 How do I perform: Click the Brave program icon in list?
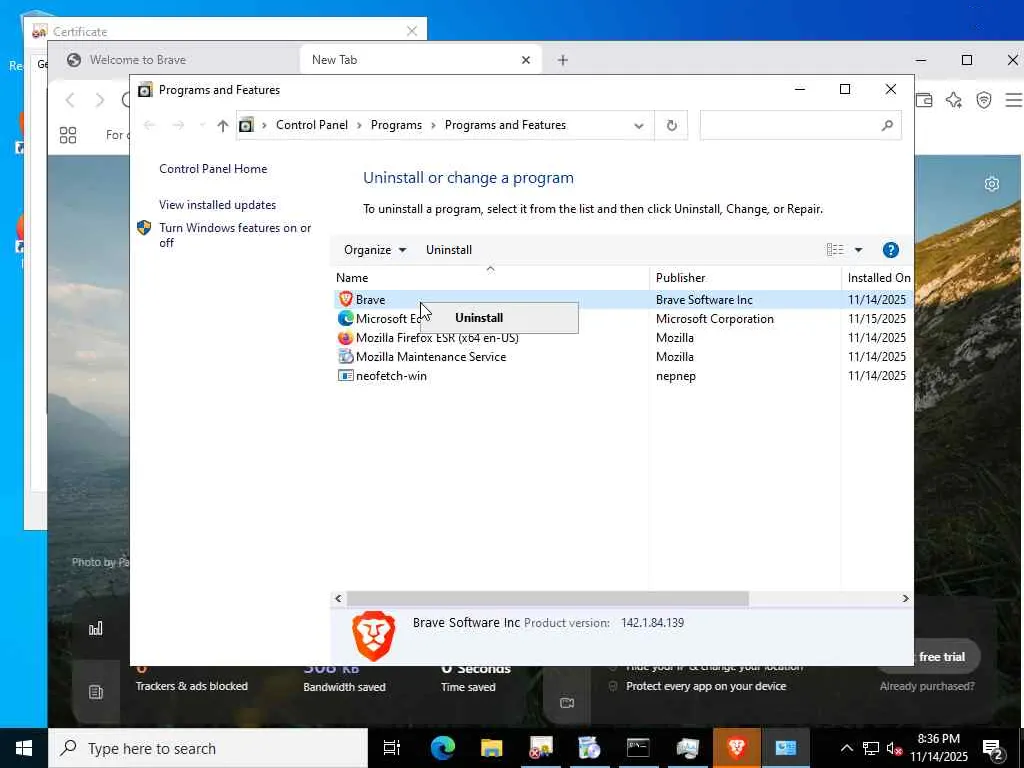click(x=345, y=299)
